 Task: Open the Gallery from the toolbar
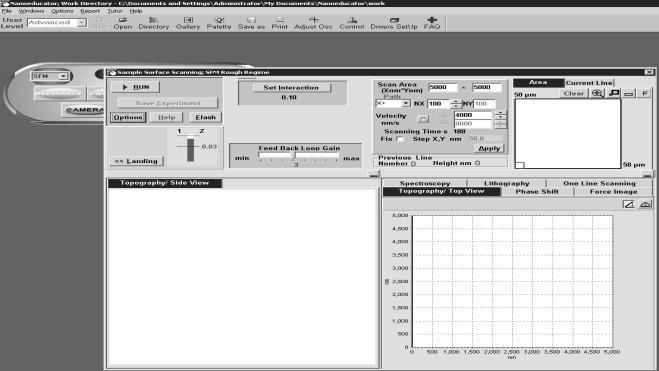click(188, 23)
